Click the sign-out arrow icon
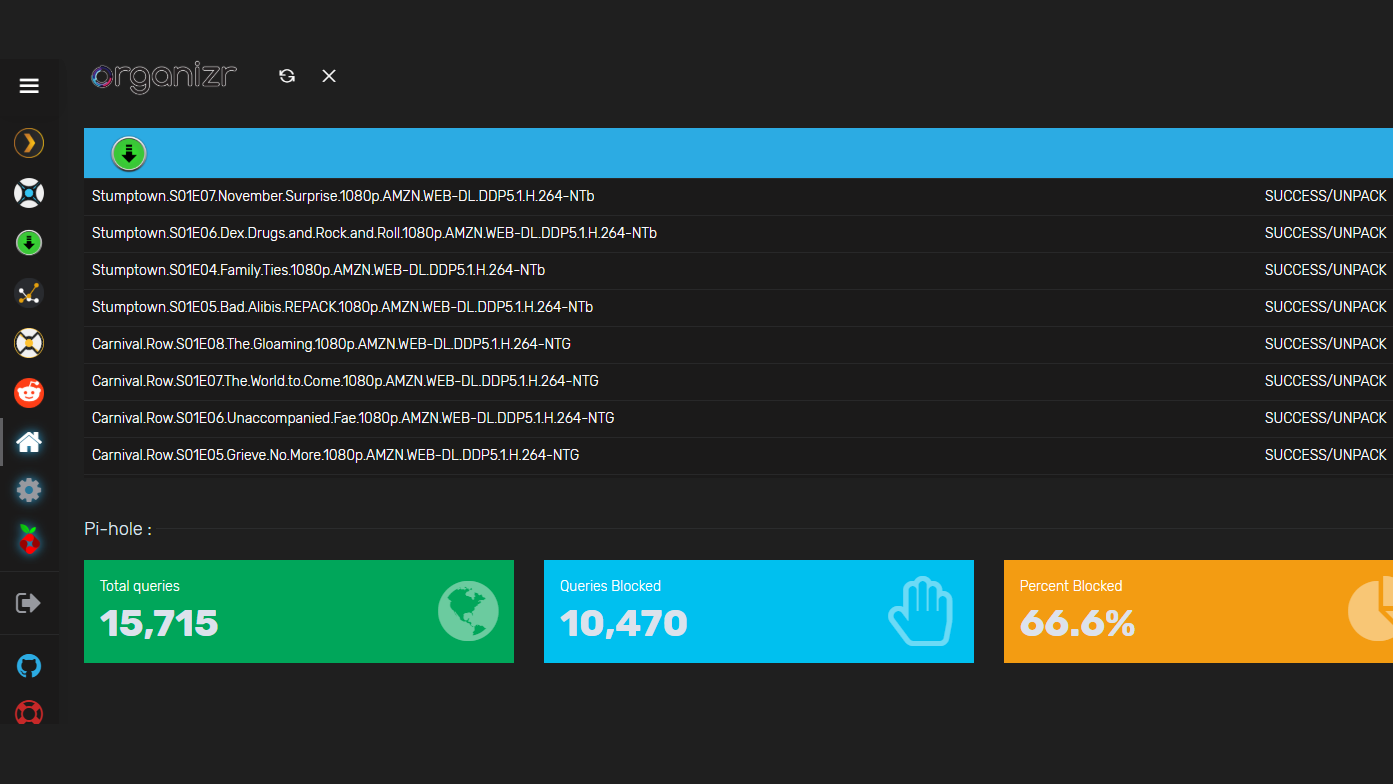Screen dimensions: 1393x784 pyautogui.click(x=29, y=603)
